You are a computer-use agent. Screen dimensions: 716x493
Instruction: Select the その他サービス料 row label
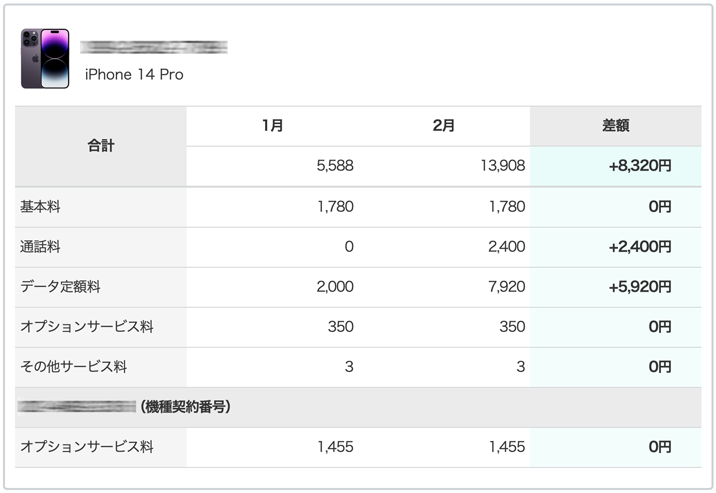coord(73,367)
